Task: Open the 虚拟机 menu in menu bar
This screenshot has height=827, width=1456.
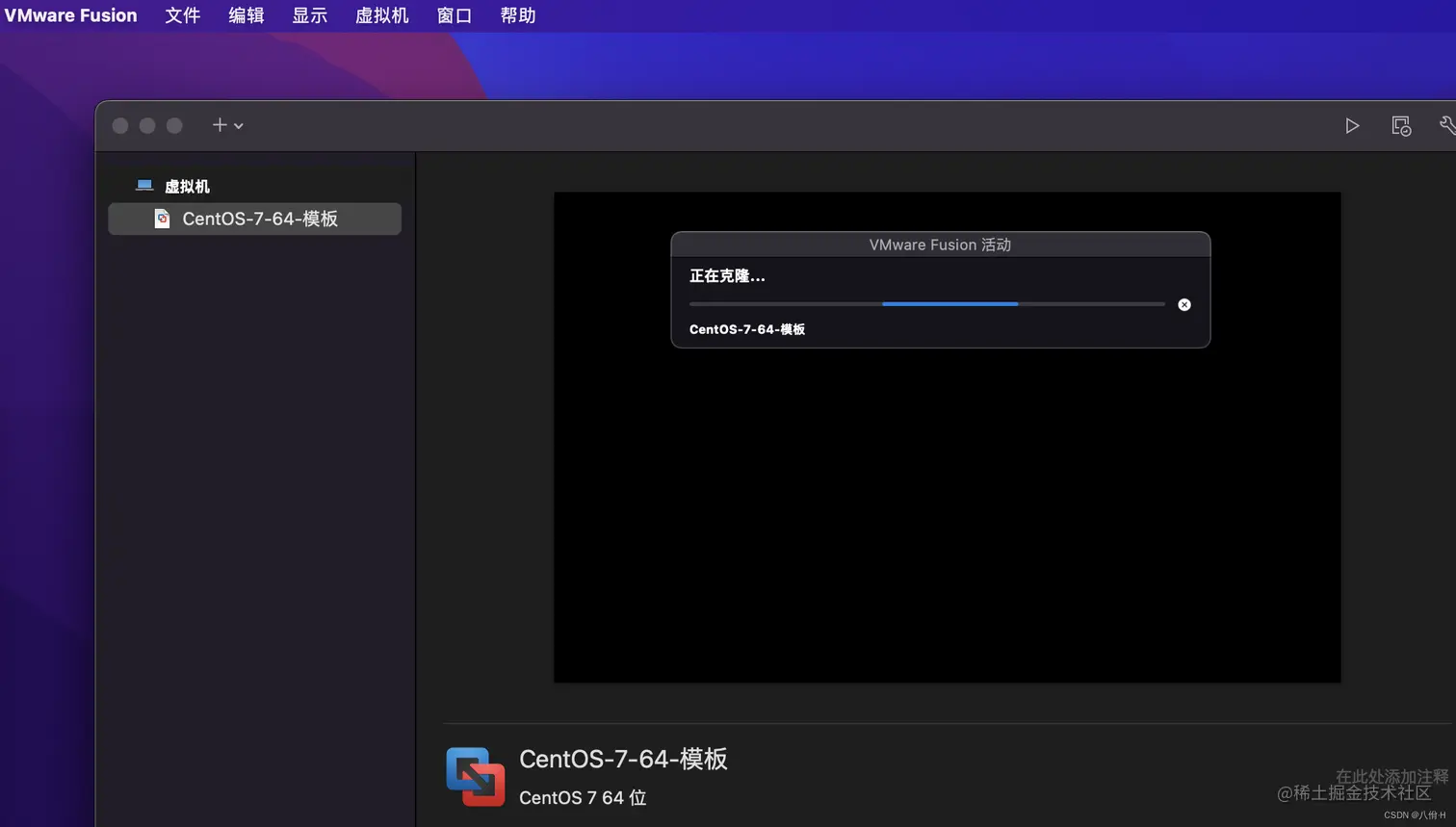Action: click(x=382, y=15)
